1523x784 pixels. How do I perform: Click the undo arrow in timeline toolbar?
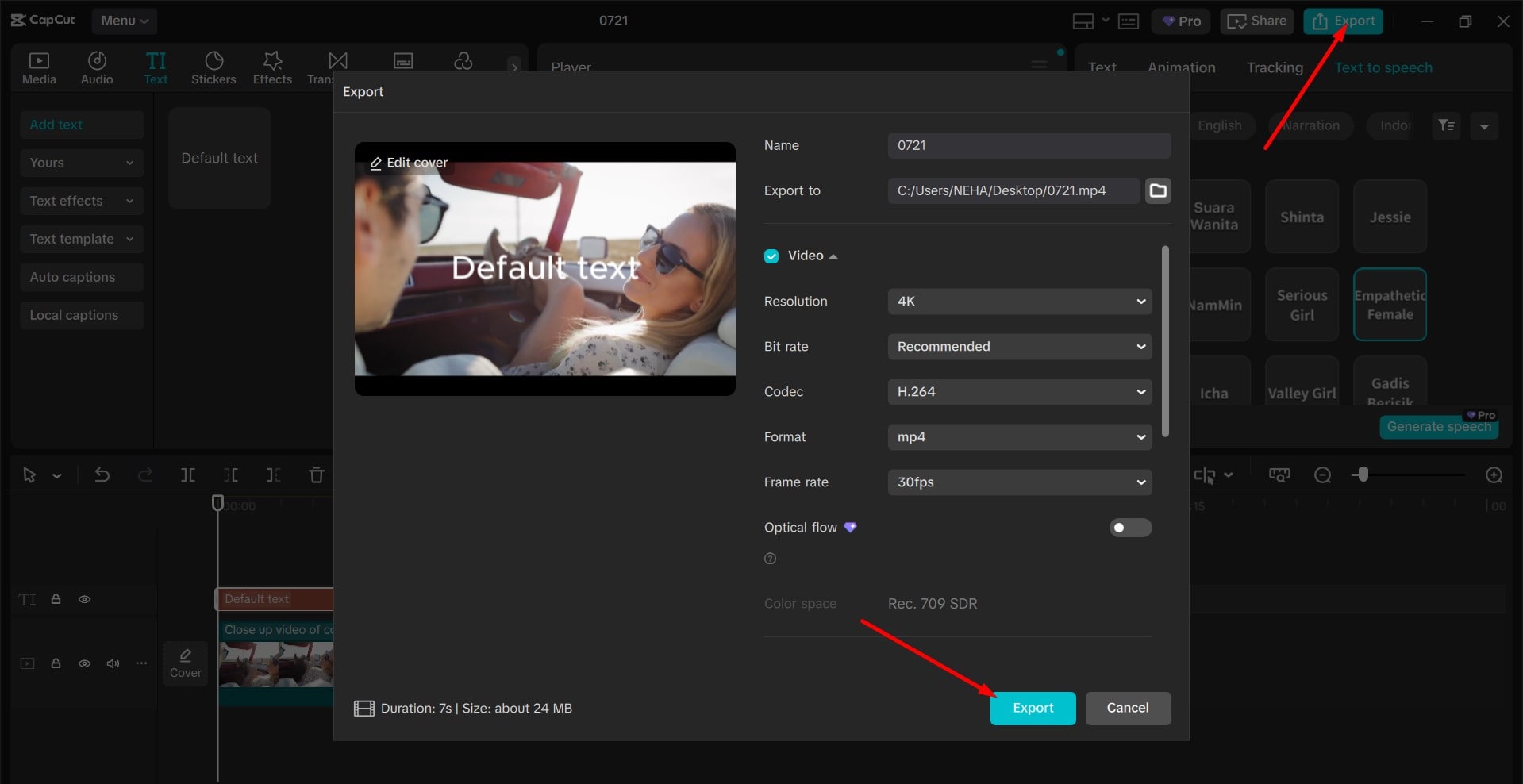click(102, 475)
